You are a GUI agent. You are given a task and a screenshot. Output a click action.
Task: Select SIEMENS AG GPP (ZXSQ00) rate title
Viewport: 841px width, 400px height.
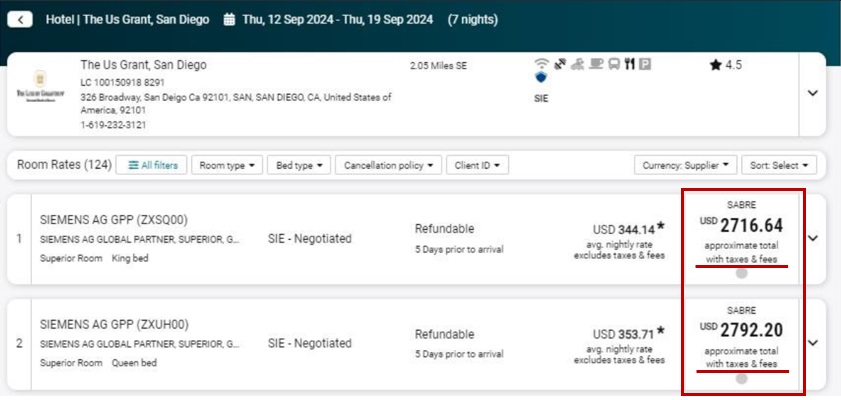click(114, 220)
